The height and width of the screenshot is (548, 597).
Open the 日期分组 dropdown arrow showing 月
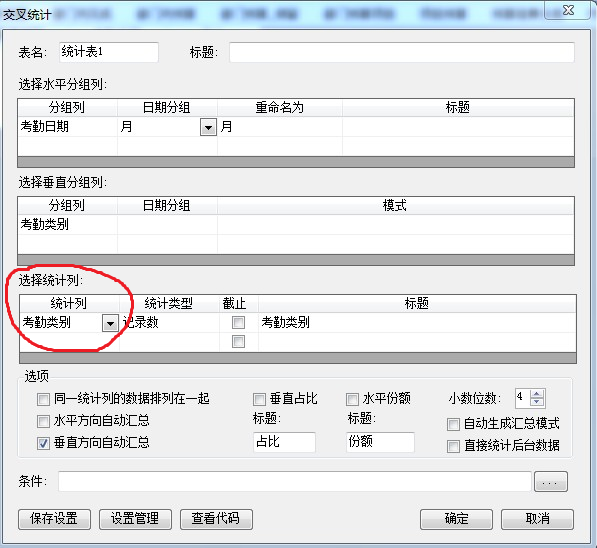208,127
